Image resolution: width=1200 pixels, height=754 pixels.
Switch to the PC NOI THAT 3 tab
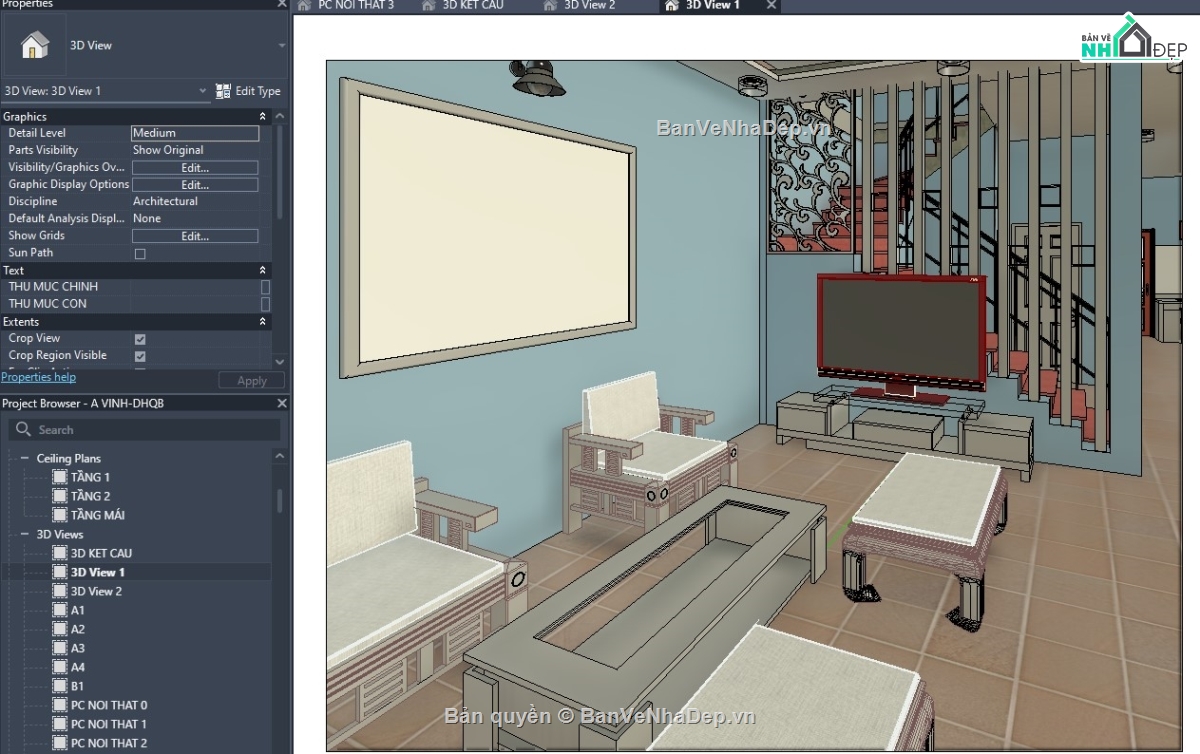[x=346, y=5]
